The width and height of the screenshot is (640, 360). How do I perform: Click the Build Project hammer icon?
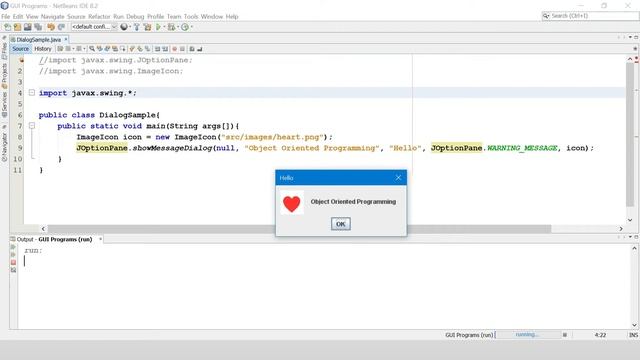136,27
